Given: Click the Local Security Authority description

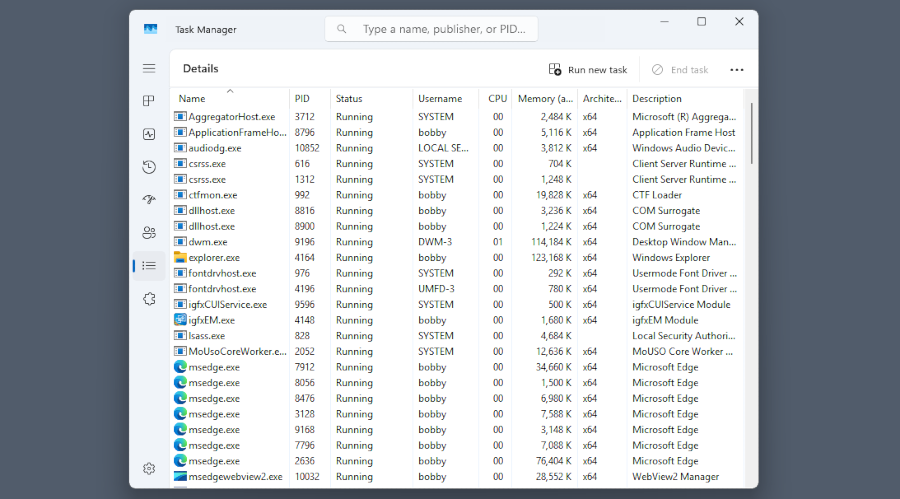Looking at the screenshot, I should coord(684,335).
